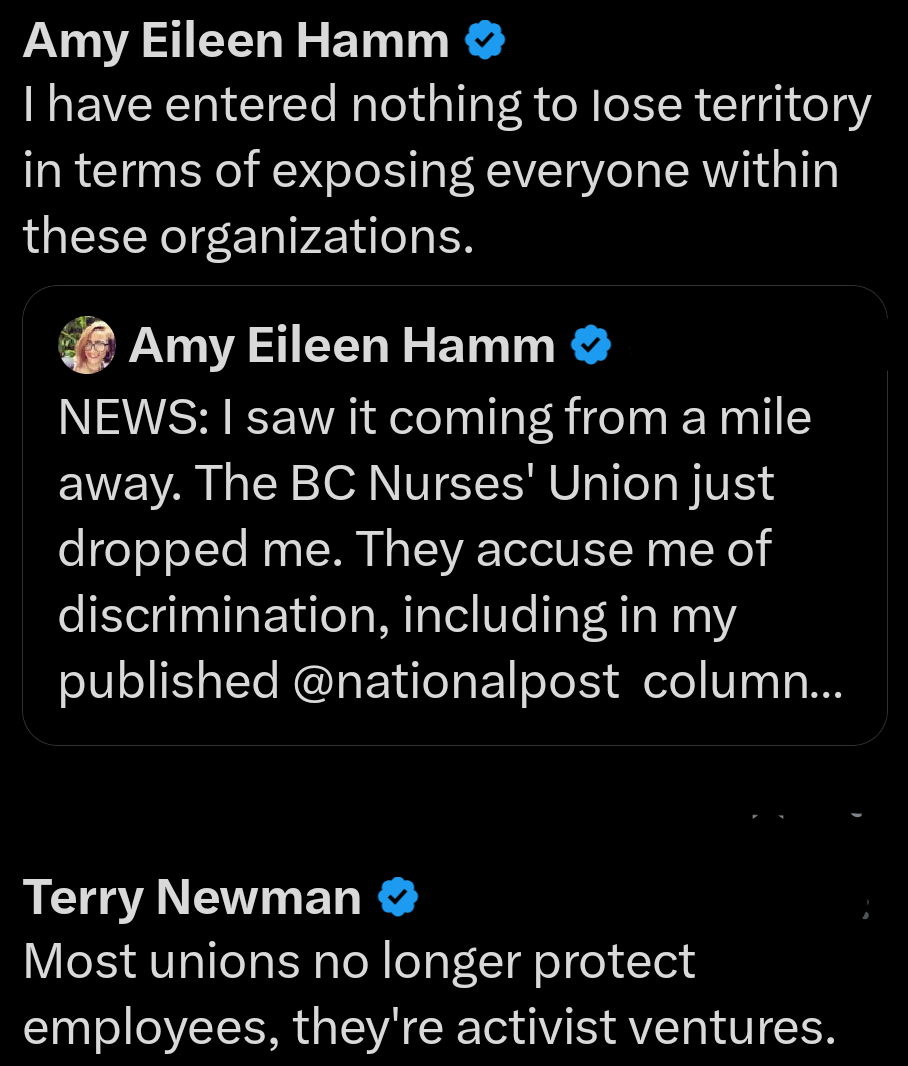Image resolution: width=908 pixels, height=1066 pixels.
Task: Click the verified badge next to Amy Eileen Hamm
Action: (484, 40)
